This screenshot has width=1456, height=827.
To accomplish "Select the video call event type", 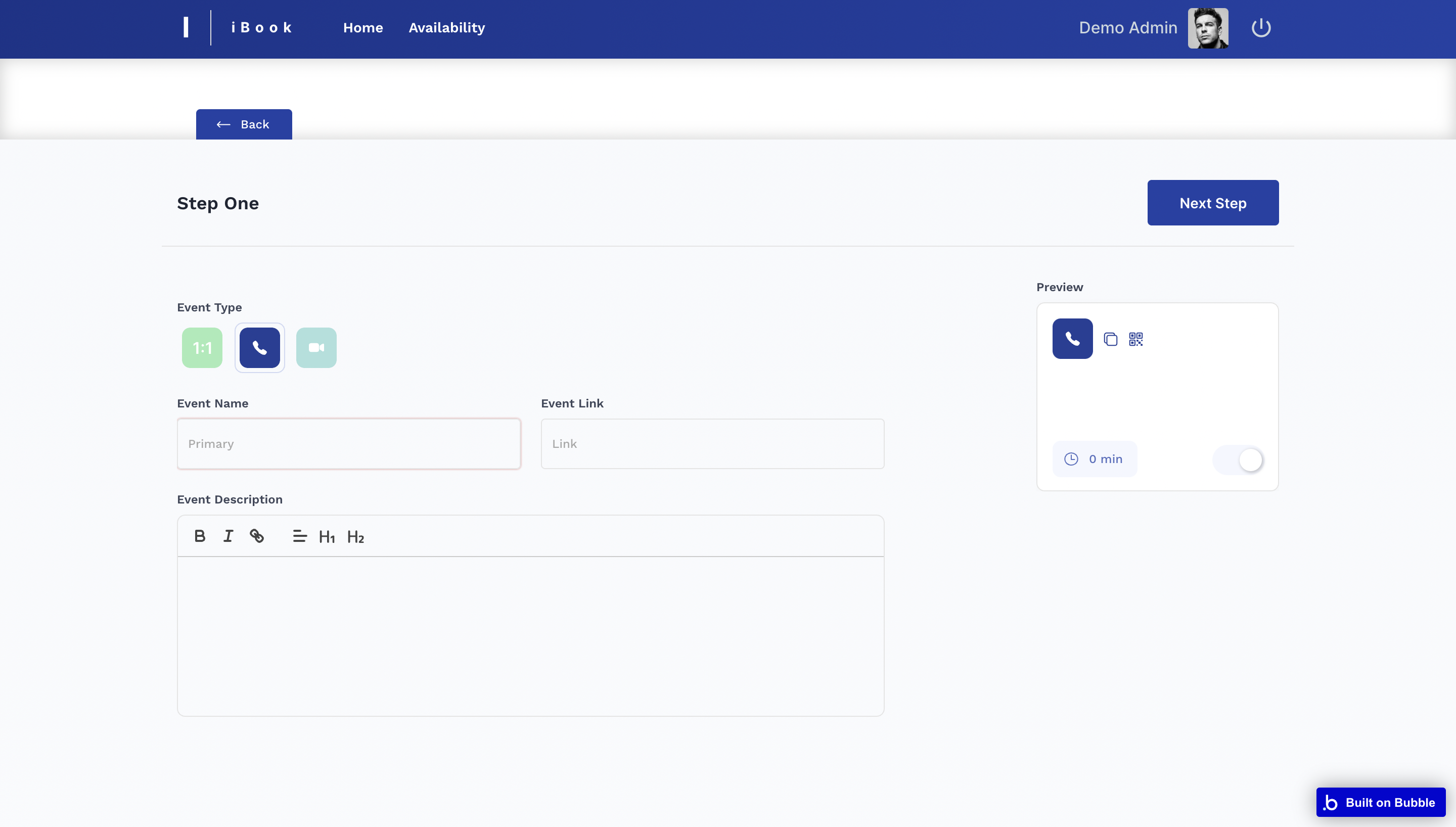I will [x=316, y=348].
